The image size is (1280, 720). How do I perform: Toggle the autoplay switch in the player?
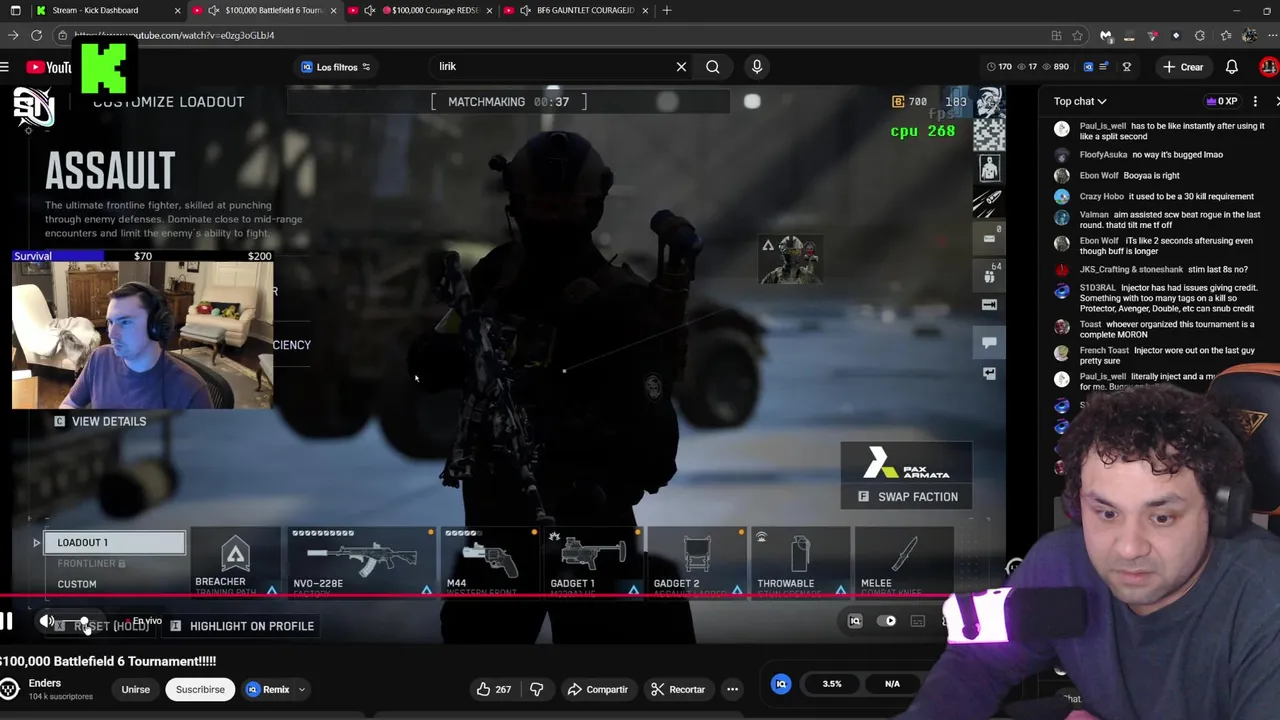pyautogui.click(x=887, y=621)
